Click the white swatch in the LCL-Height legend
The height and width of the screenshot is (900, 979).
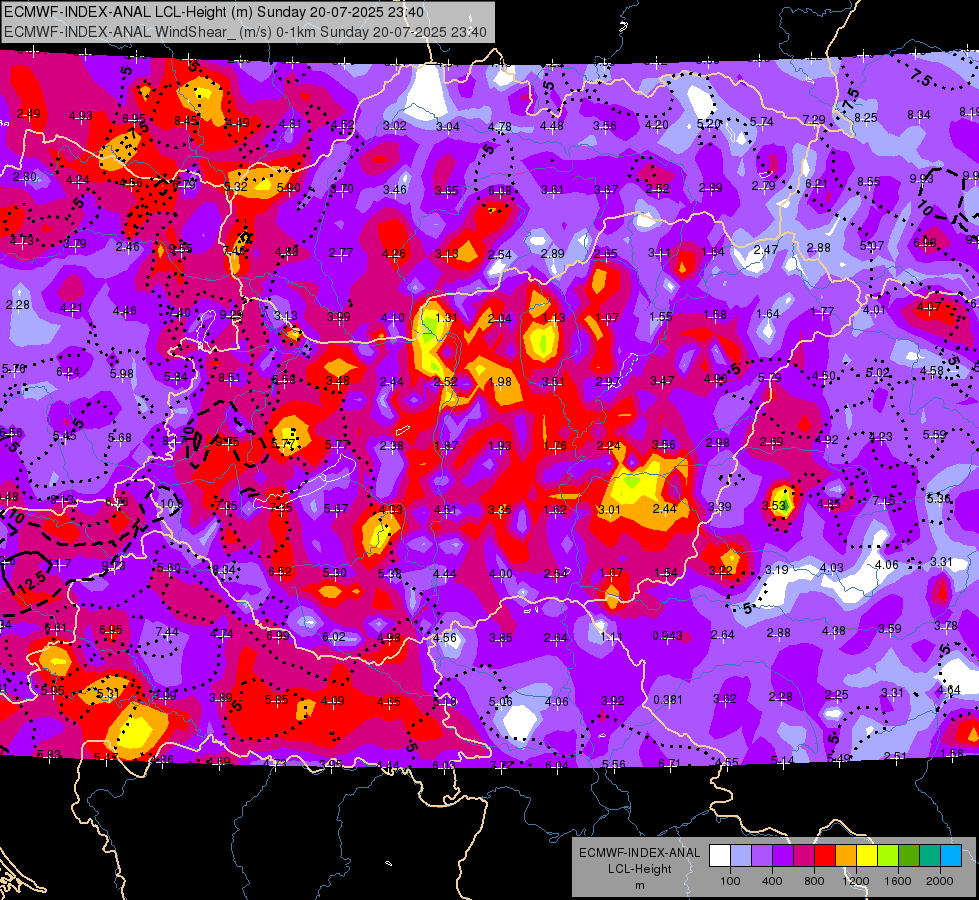(x=720, y=856)
